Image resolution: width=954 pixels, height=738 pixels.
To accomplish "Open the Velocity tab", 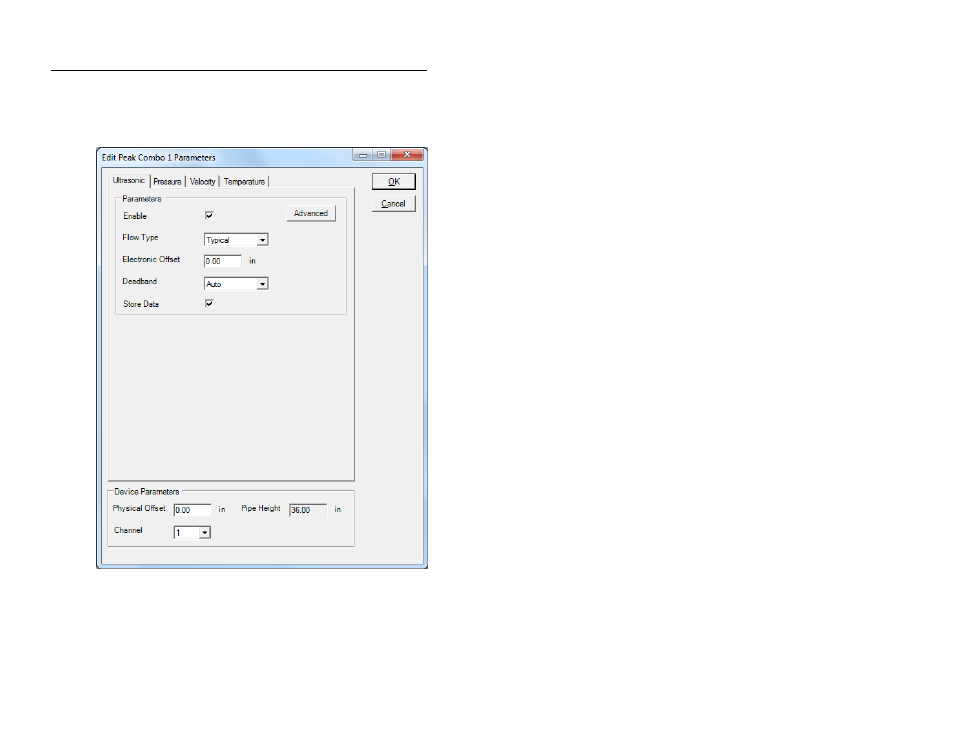I will tap(202, 182).
